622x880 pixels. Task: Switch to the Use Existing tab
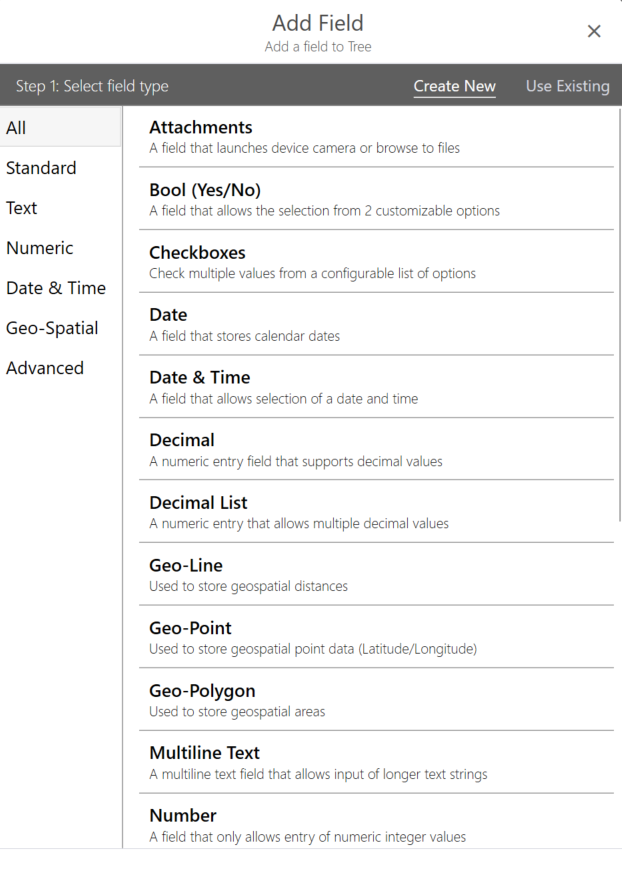point(567,86)
